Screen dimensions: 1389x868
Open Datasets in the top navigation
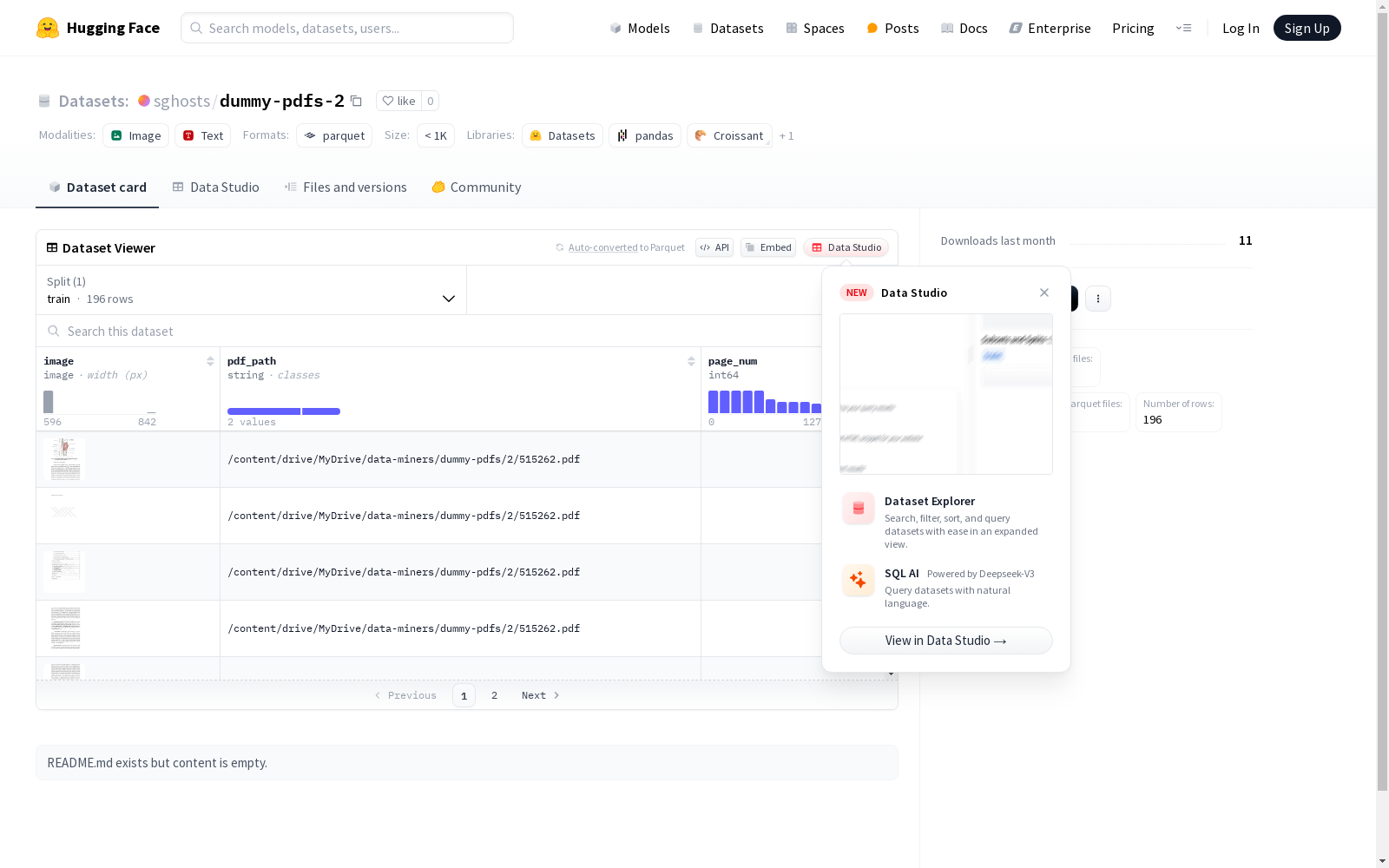(x=727, y=28)
